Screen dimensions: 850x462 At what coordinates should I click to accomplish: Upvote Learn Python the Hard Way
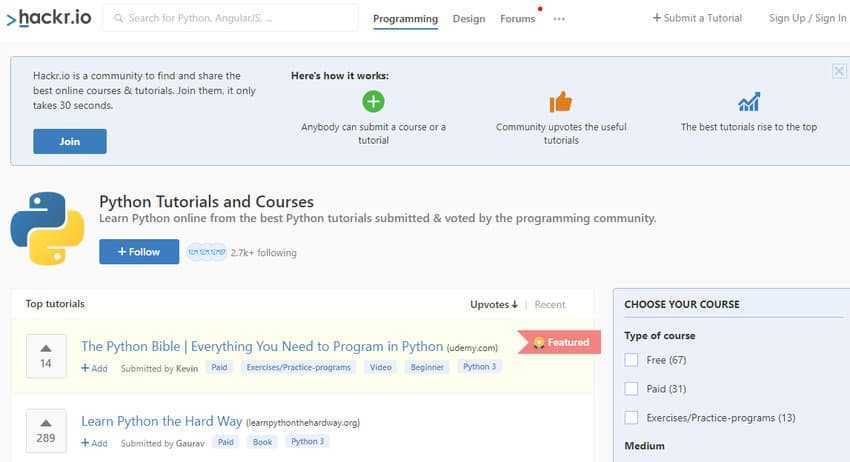click(x=46, y=431)
